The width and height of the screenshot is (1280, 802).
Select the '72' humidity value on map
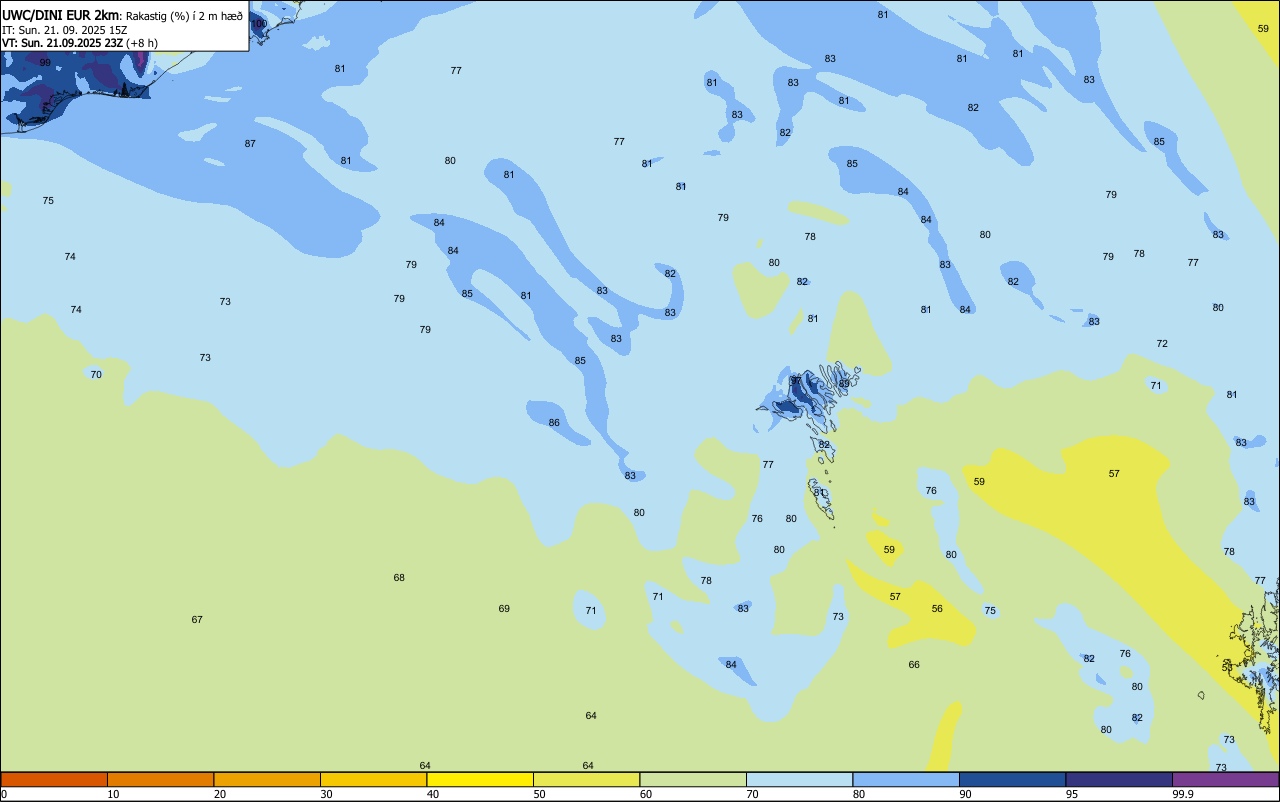click(x=1162, y=344)
